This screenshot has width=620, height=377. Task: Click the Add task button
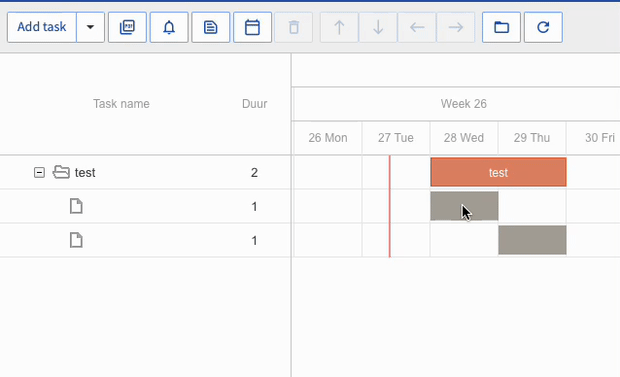coord(42,27)
